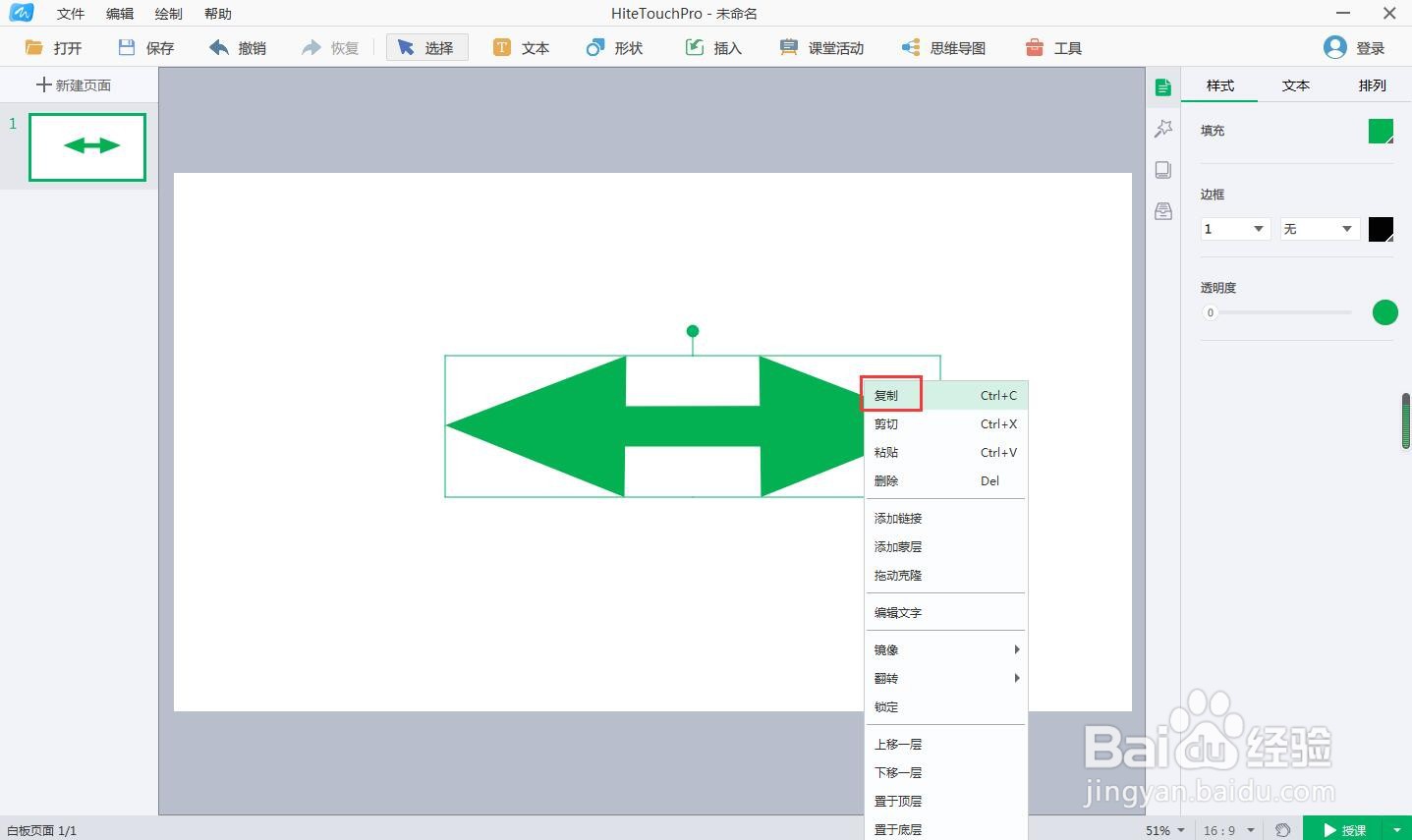Undo with the 撤销 toolbar button
Screen dimensions: 1412x840
238,47
